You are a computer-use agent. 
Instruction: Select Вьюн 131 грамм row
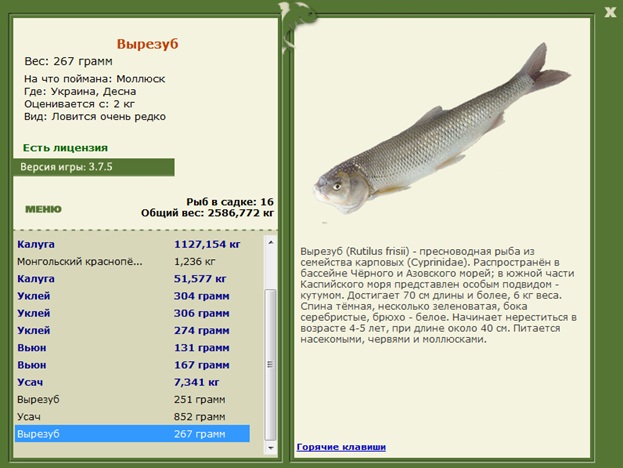(132, 348)
